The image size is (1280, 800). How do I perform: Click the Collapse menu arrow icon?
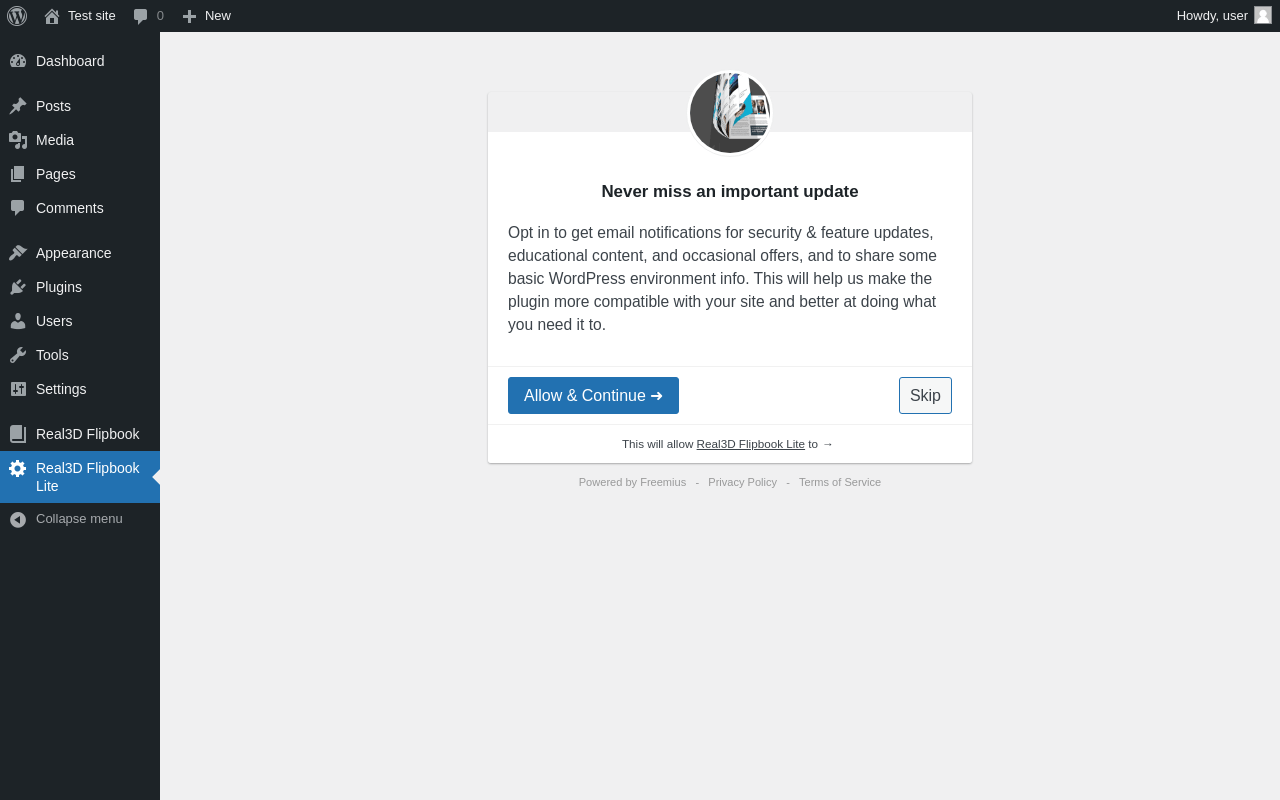[x=18, y=519]
